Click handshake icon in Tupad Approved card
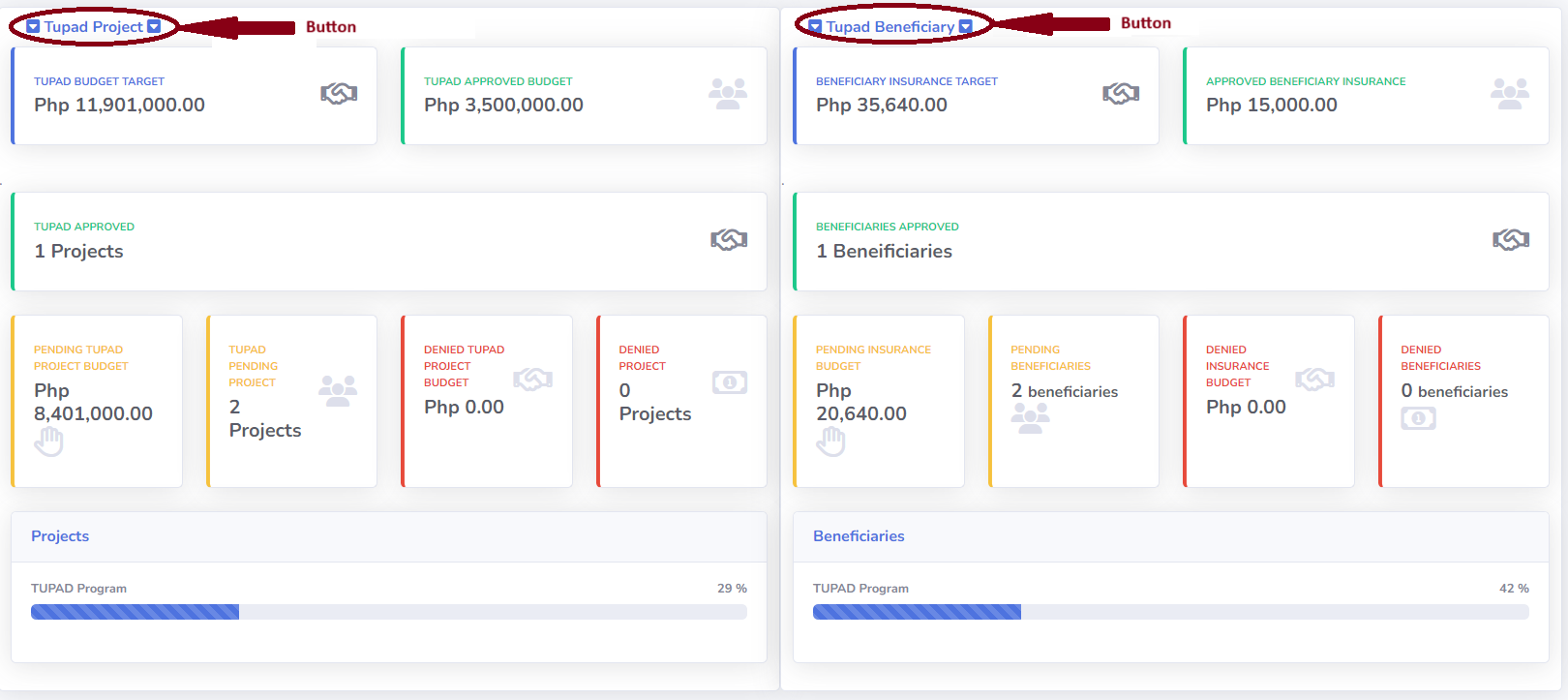Image resolution: width=1568 pixels, height=700 pixels. click(x=729, y=239)
